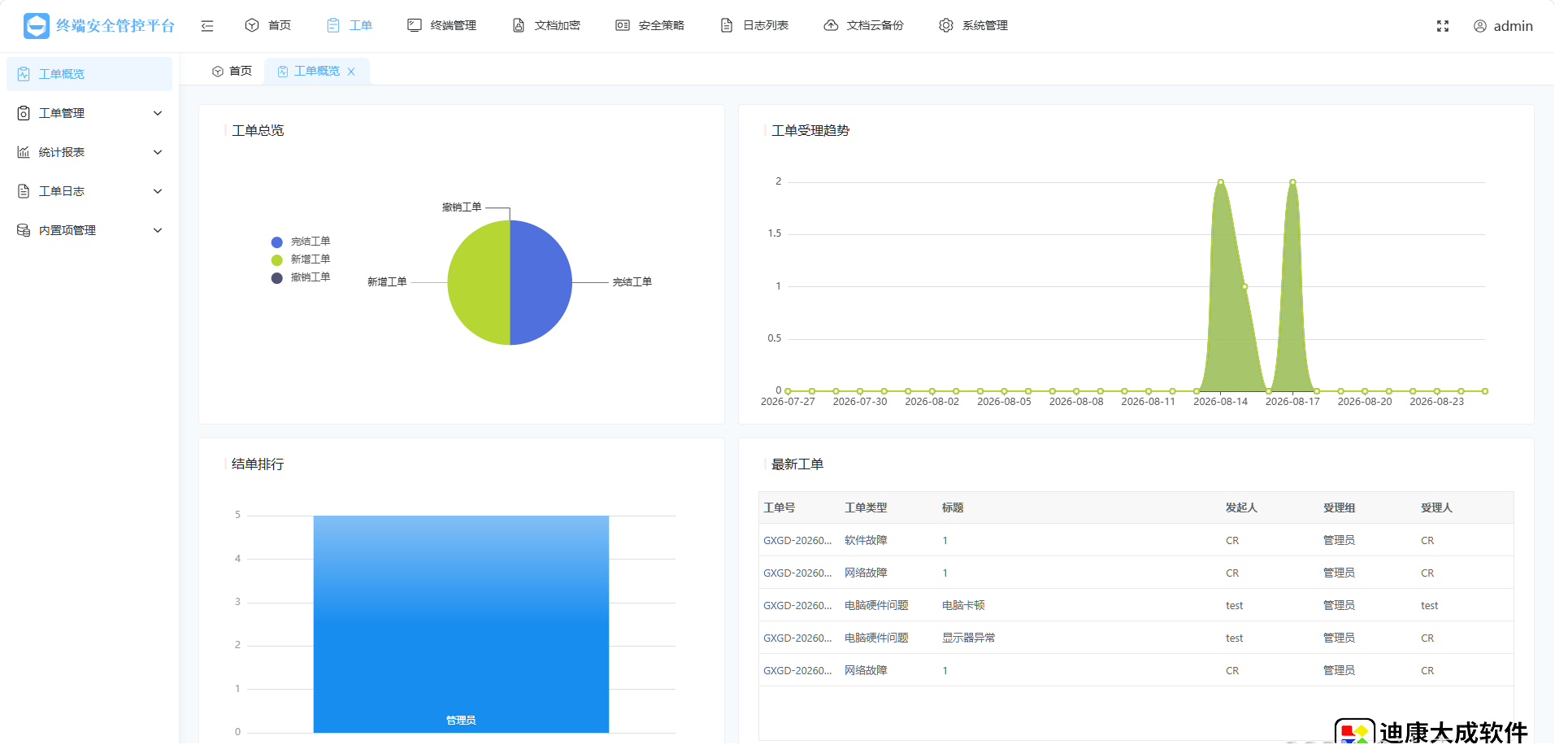Click the 受理组 column header
Viewport: 1568px width, 745px height.
pyautogui.click(x=1339, y=508)
